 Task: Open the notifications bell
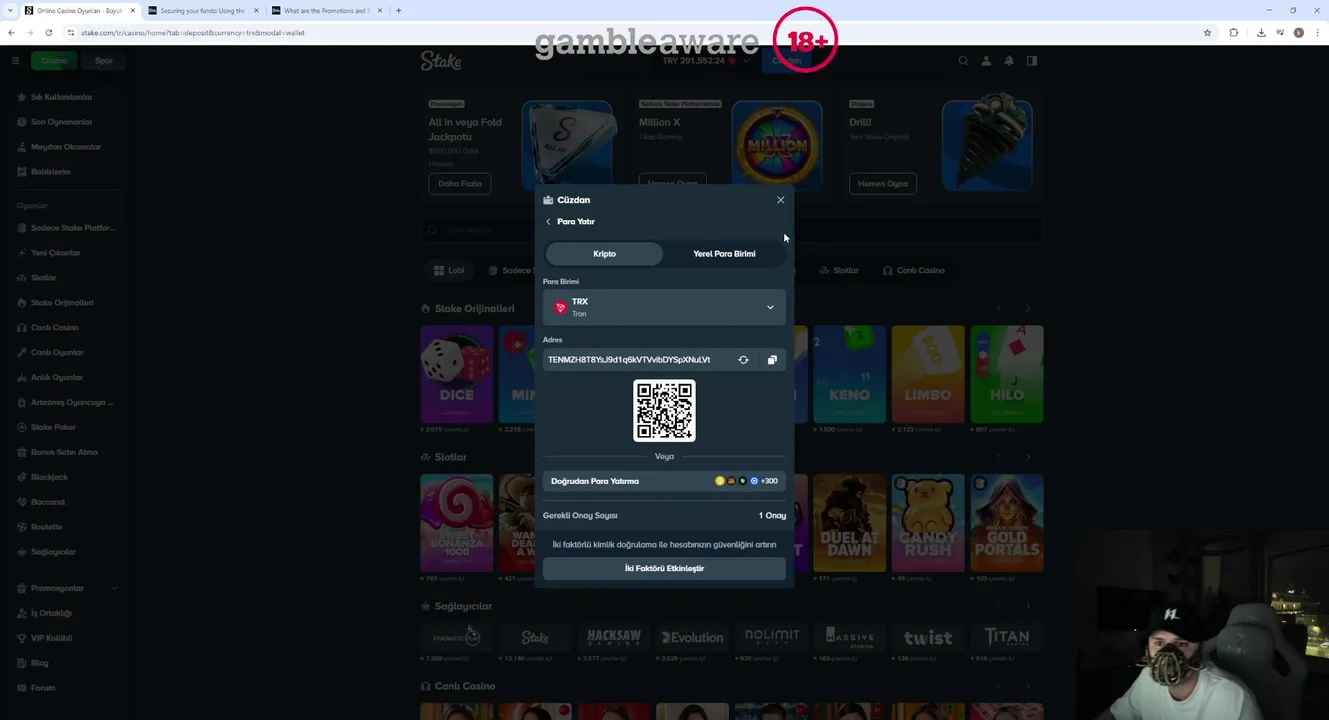click(1009, 61)
